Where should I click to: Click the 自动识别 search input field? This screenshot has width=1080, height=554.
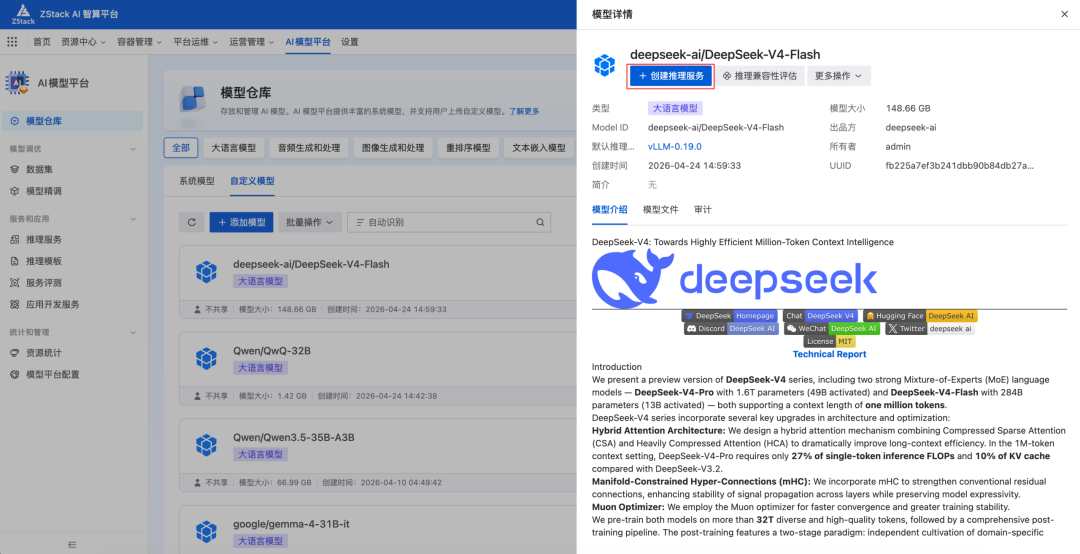coord(449,223)
